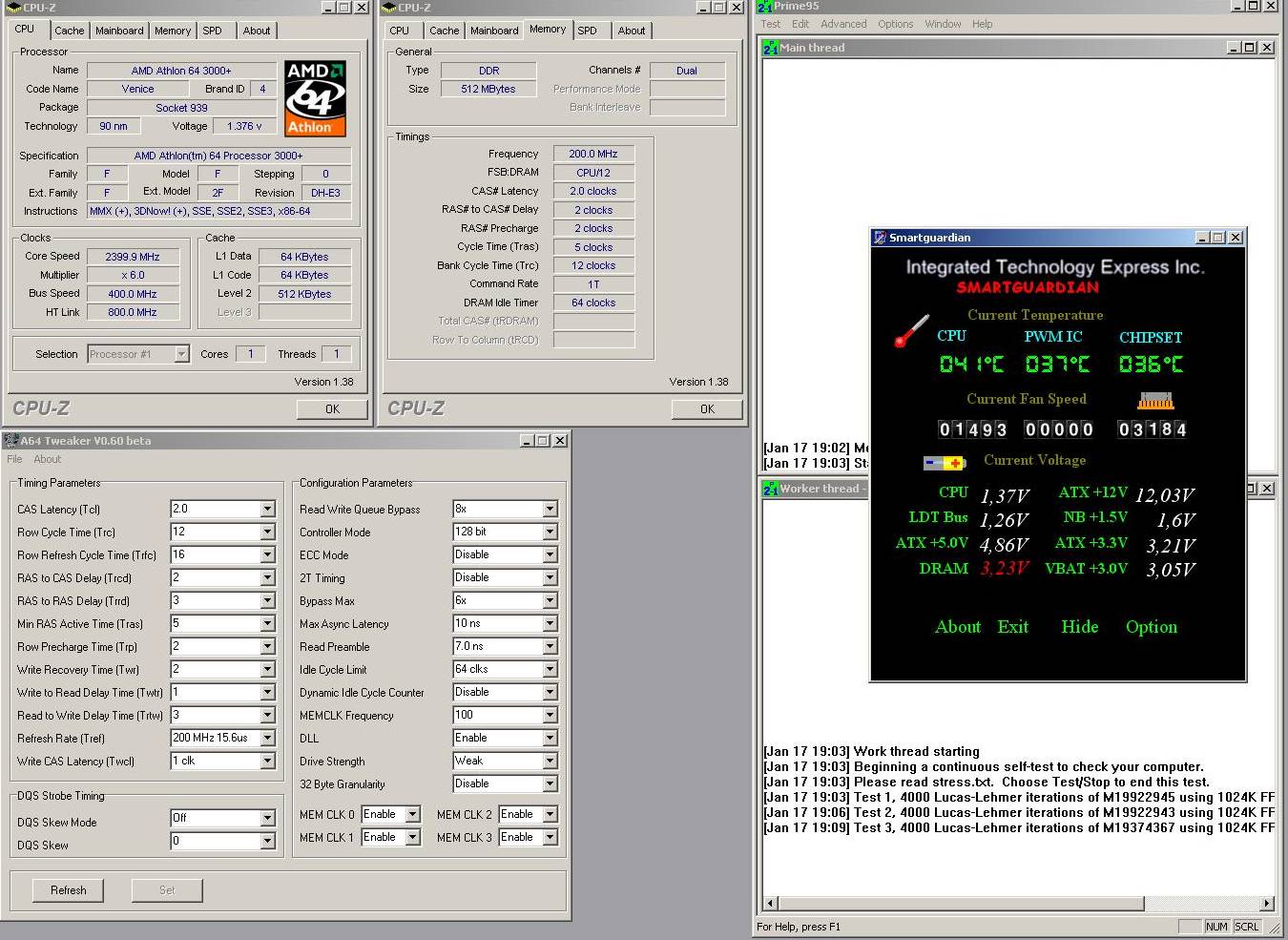The height and width of the screenshot is (940, 1288).
Task: Click the thermometer icon in Smartguardian
Action: [911, 331]
